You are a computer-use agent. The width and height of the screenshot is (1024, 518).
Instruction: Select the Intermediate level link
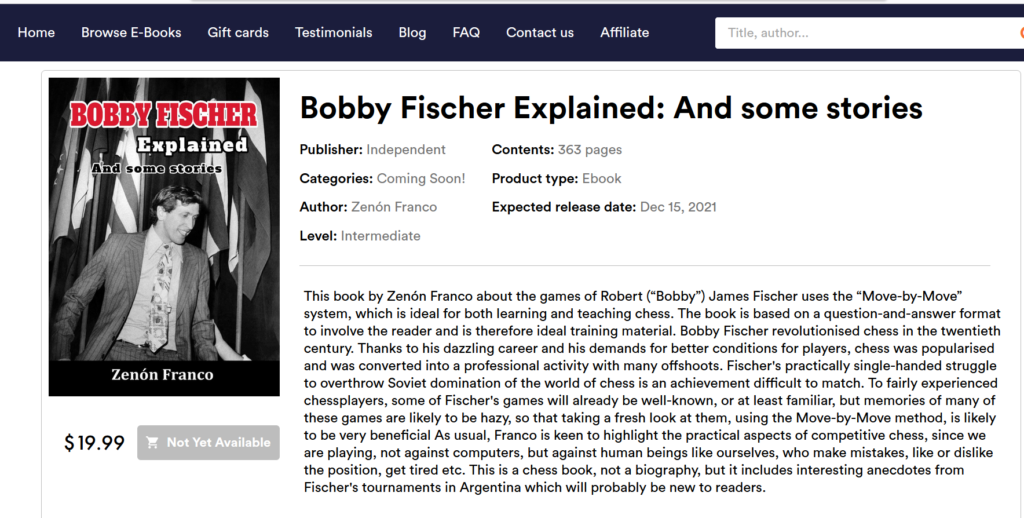tap(381, 236)
